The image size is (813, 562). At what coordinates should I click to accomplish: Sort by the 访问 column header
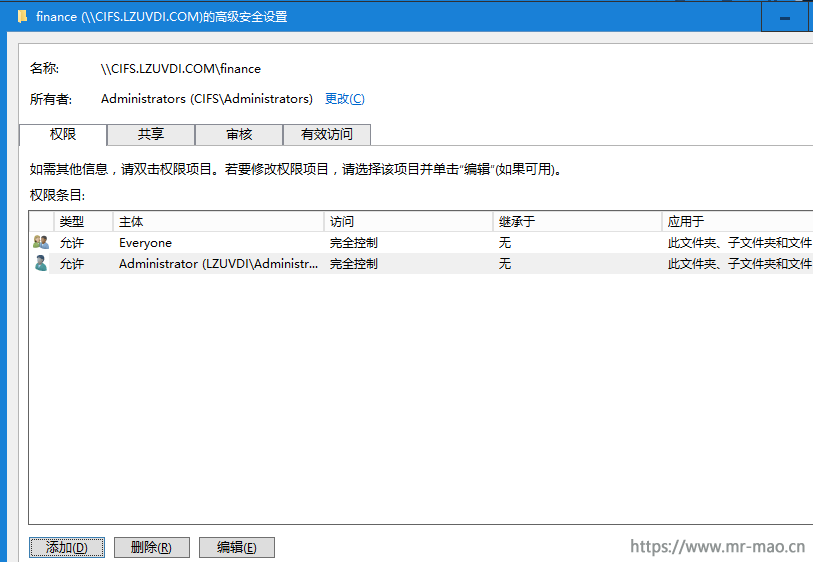[x=408, y=222]
